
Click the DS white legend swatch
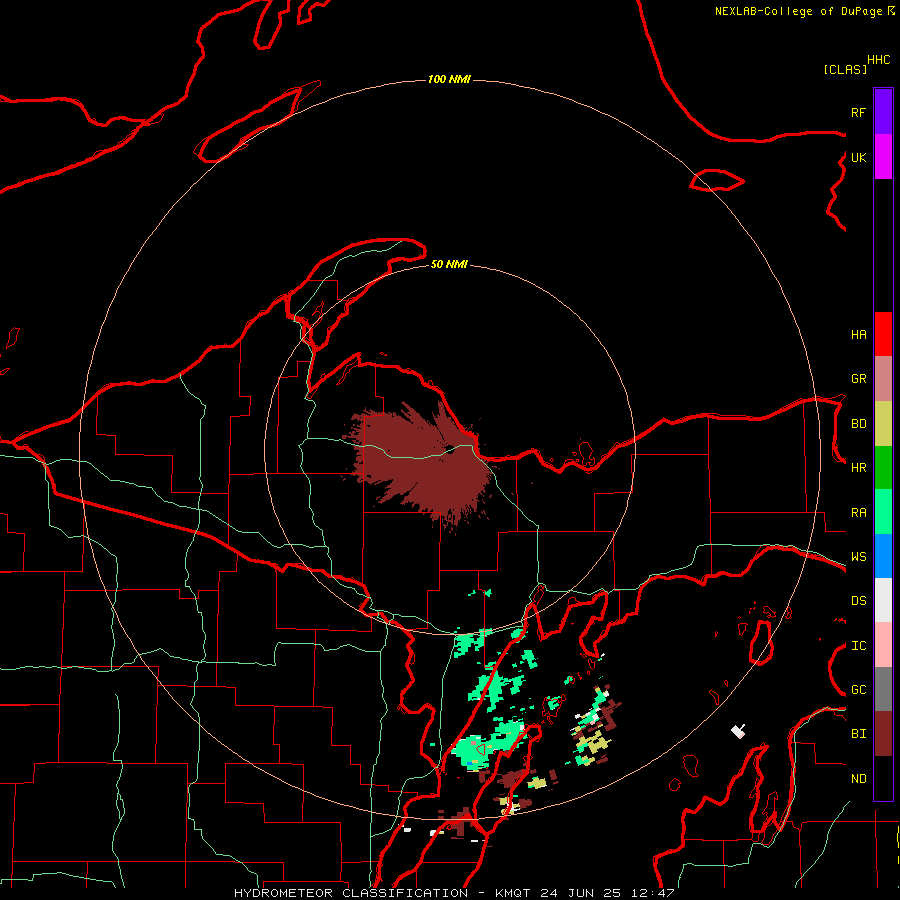883,600
